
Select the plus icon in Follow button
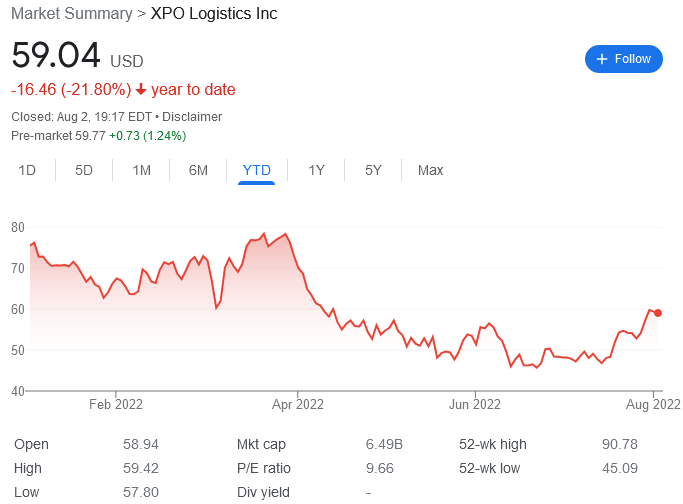click(x=602, y=59)
